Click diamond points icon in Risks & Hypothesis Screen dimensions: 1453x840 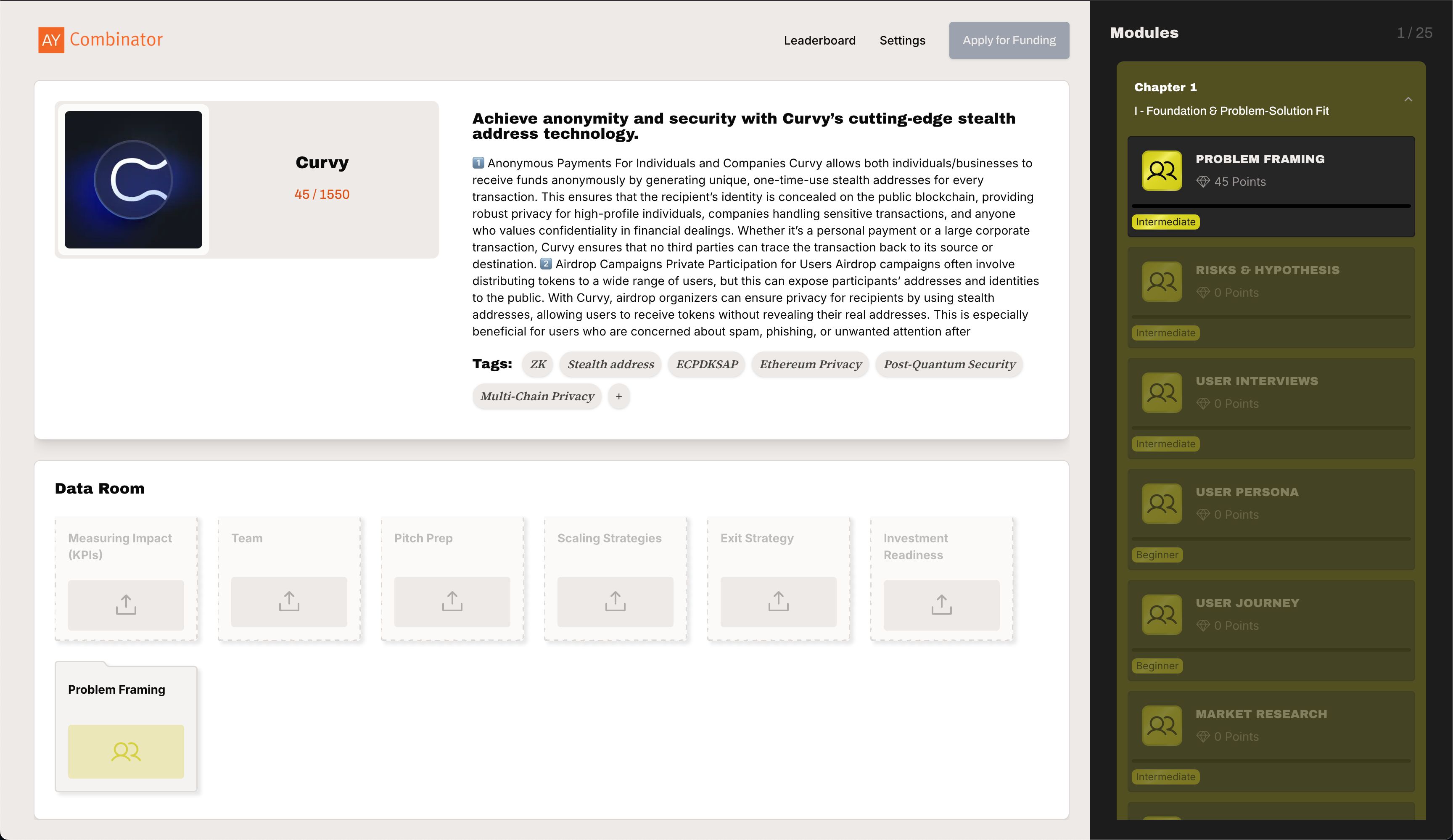[1203, 293]
